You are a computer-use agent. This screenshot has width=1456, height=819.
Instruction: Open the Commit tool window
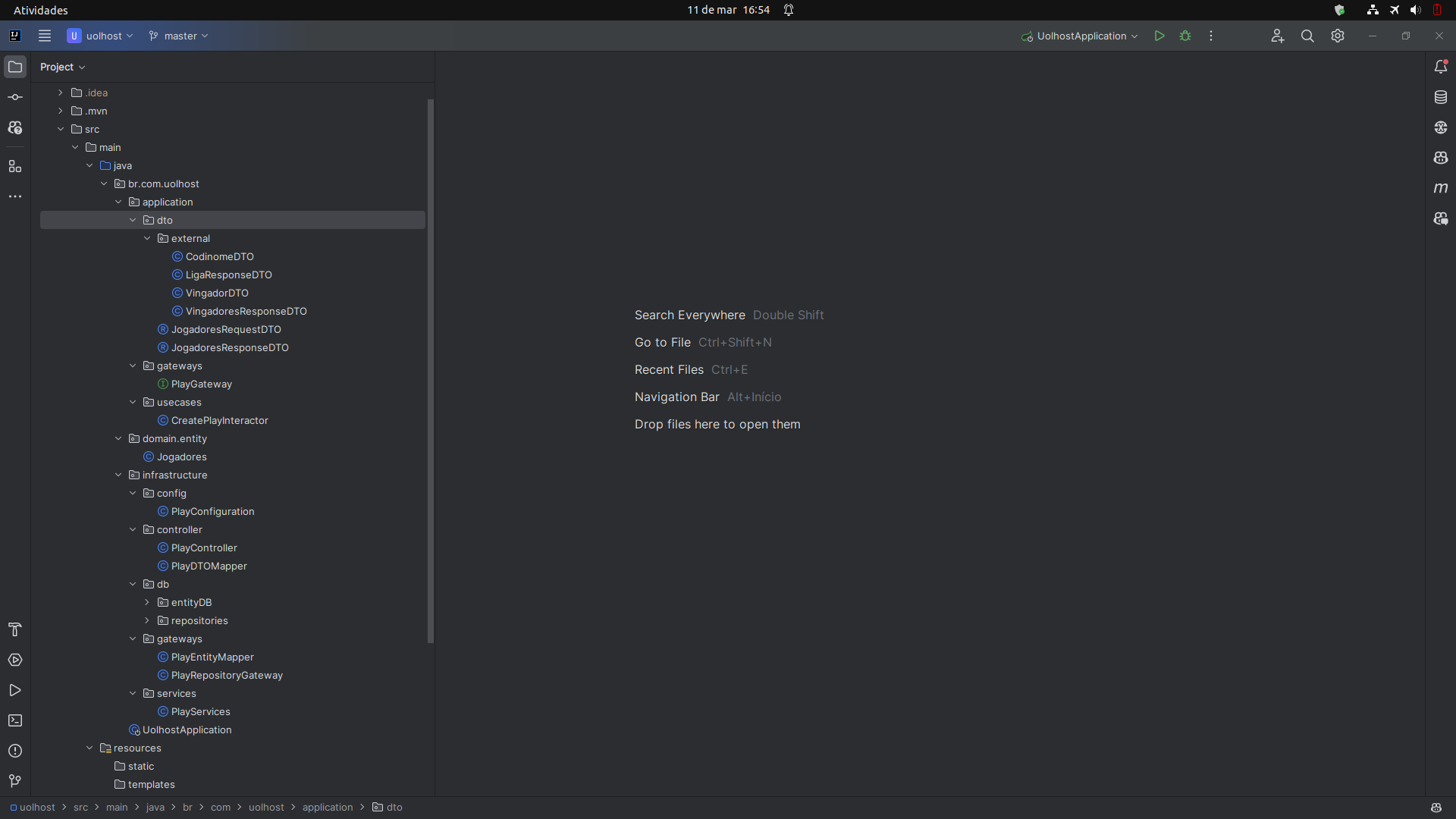pos(15,97)
